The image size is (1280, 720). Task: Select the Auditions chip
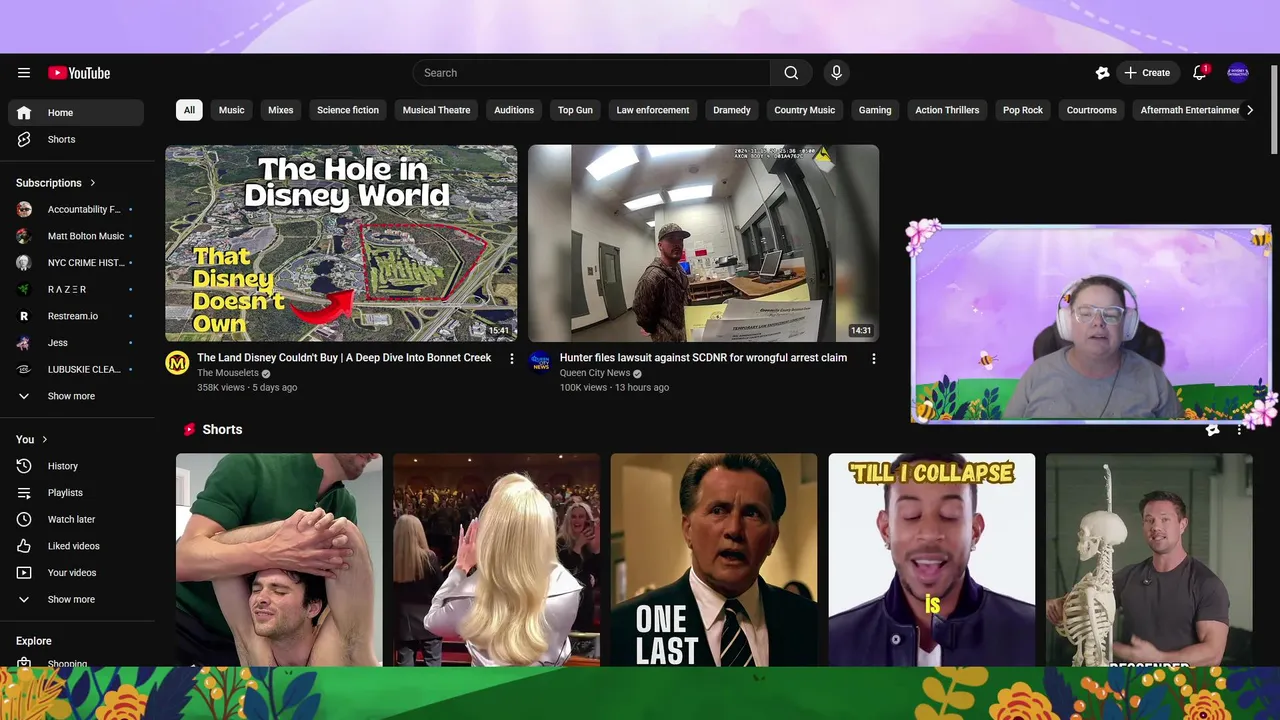(x=514, y=110)
